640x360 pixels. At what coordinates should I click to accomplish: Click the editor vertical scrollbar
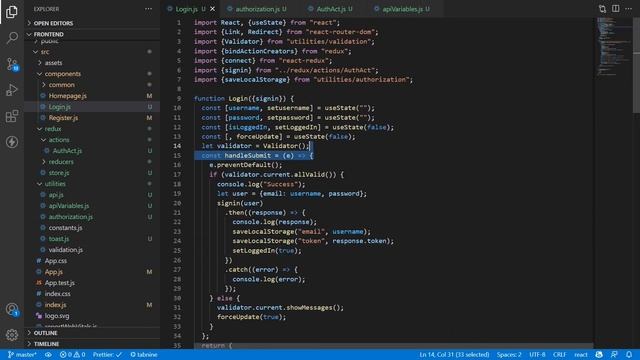click(x=636, y=65)
